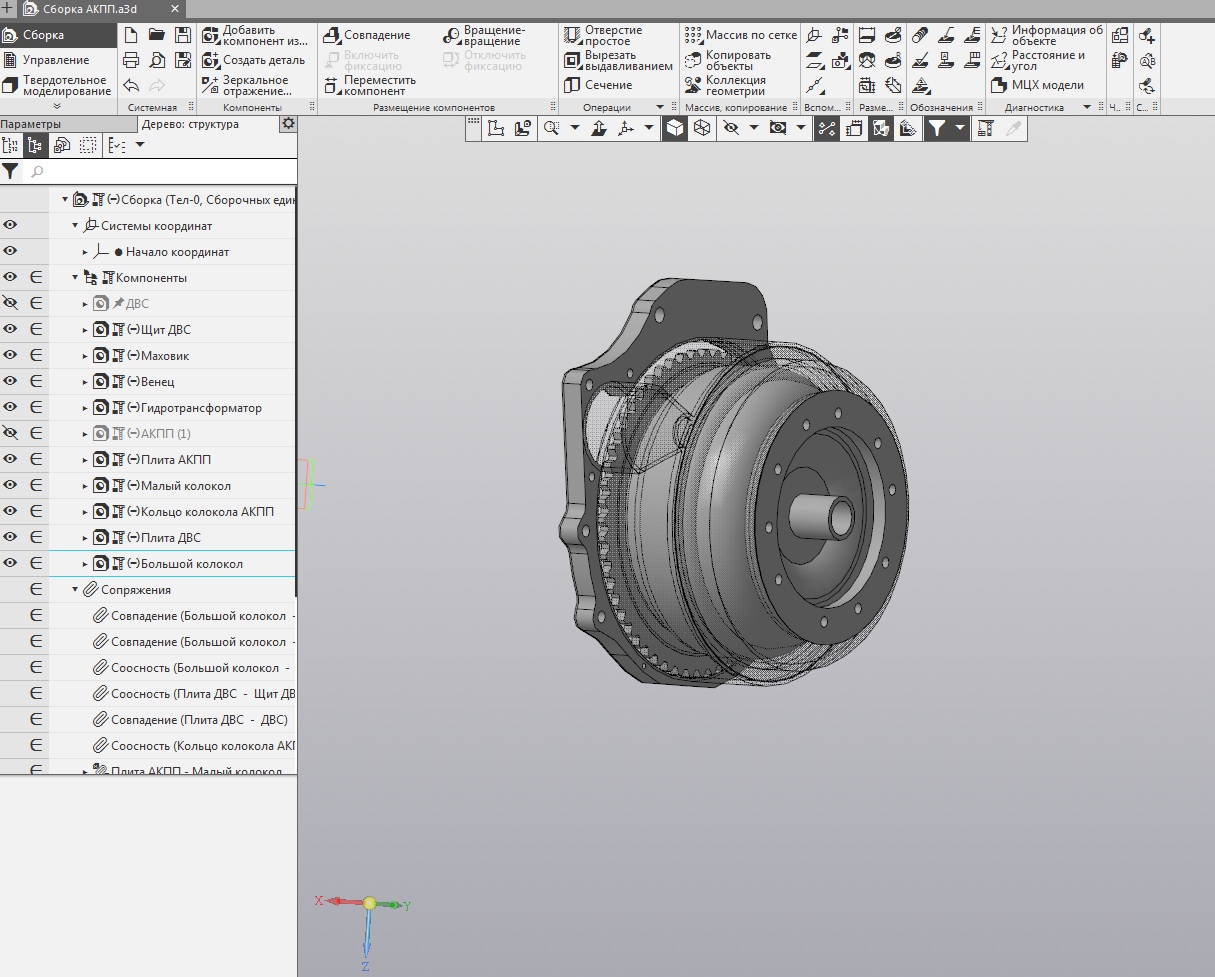Image resolution: width=1215 pixels, height=977 pixels.
Task: Click the Print icon
Action: click(131, 60)
